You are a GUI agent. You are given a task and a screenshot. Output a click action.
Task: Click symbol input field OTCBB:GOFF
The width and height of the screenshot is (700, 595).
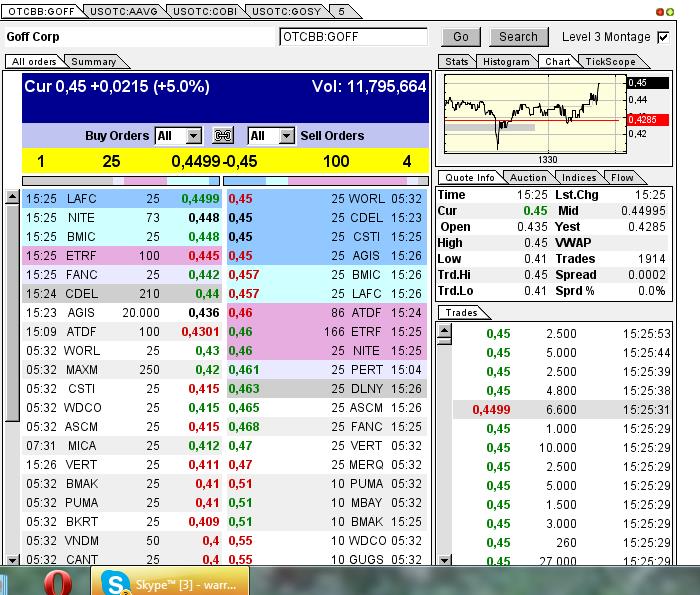coord(353,37)
